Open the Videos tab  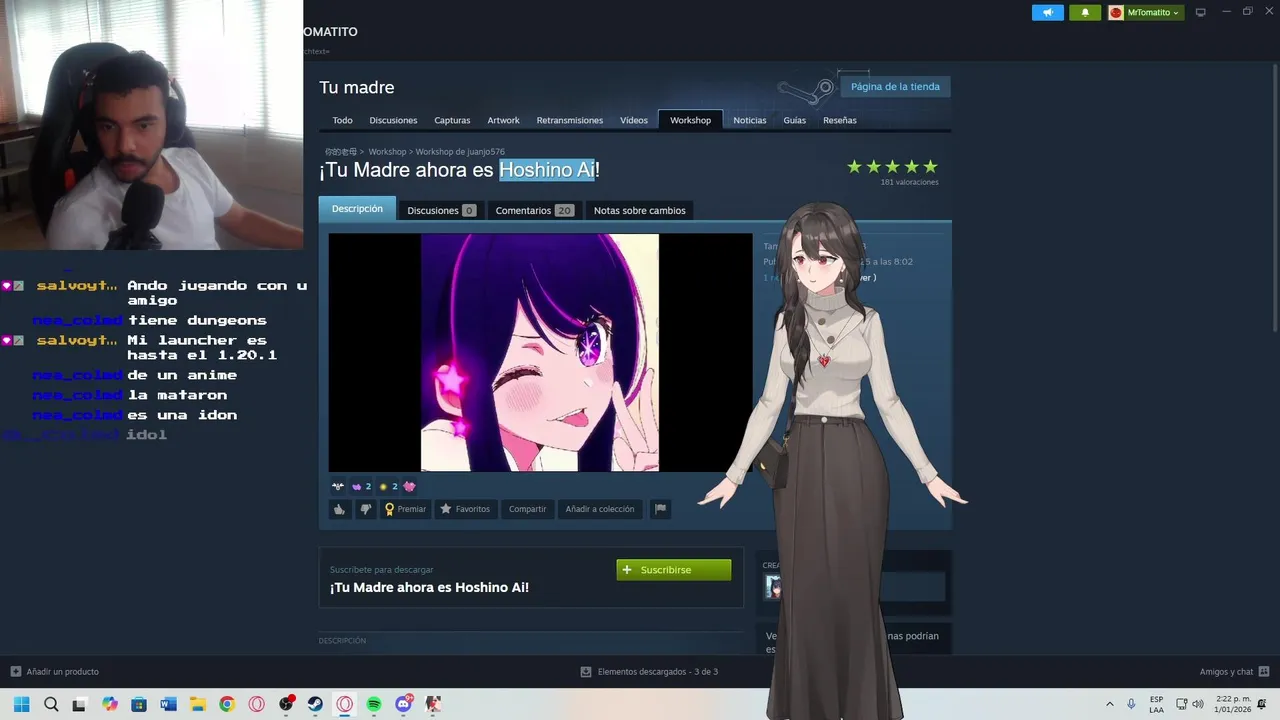[x=634, y=120]
